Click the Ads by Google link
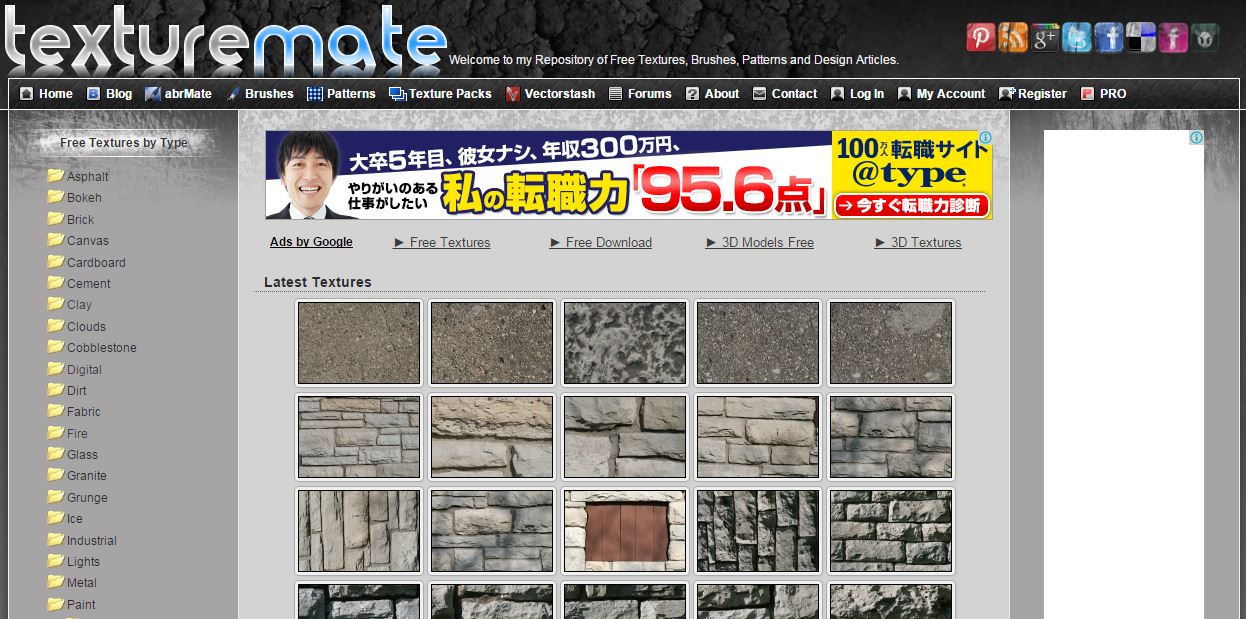 tap(311, 242)
